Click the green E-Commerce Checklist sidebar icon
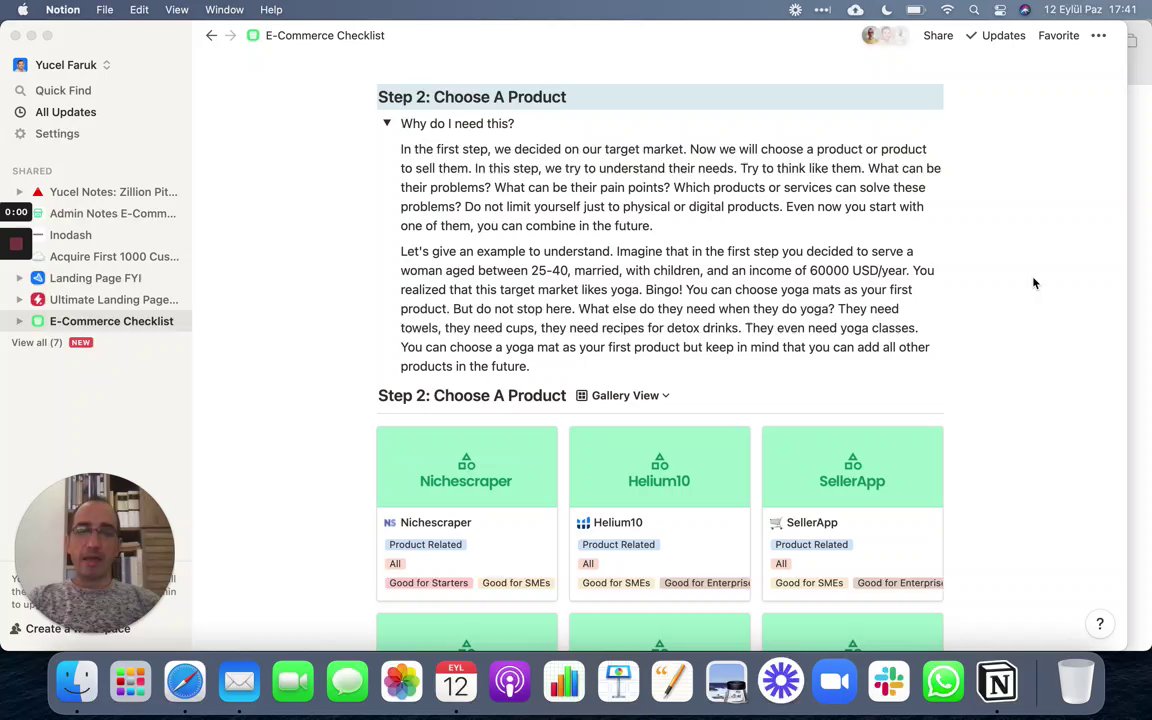1152x720 pixels. (x=37, y=321)
